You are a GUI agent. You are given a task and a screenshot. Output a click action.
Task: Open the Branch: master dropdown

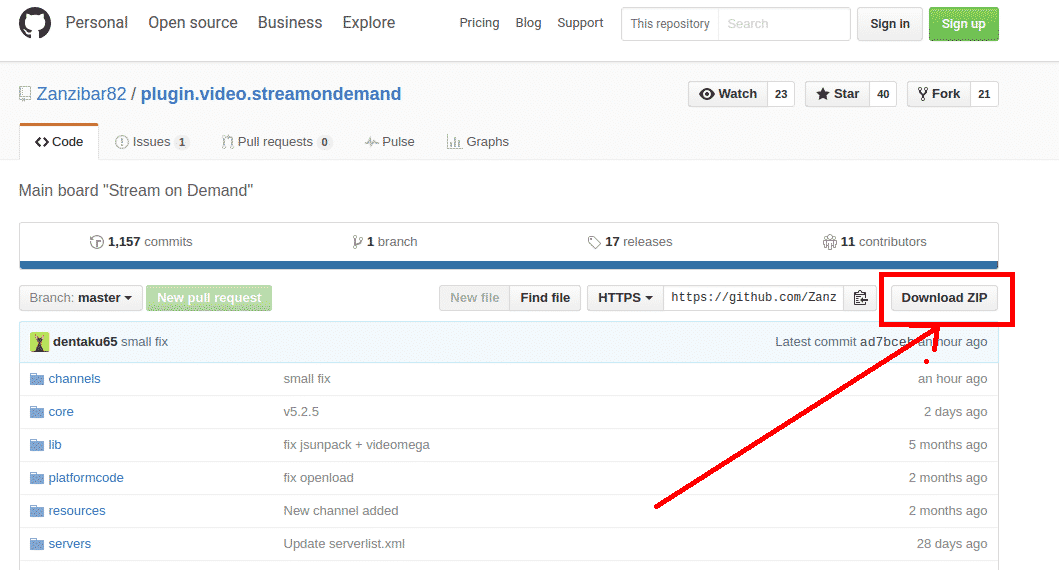coord(81,298)
